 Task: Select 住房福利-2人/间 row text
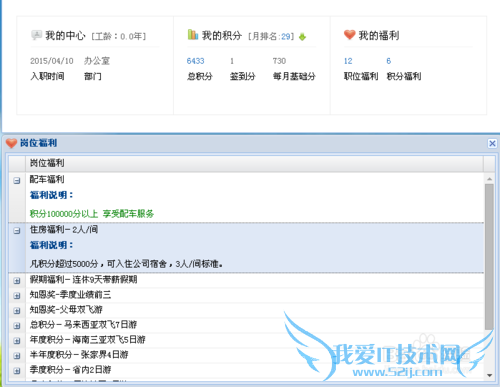64,229
